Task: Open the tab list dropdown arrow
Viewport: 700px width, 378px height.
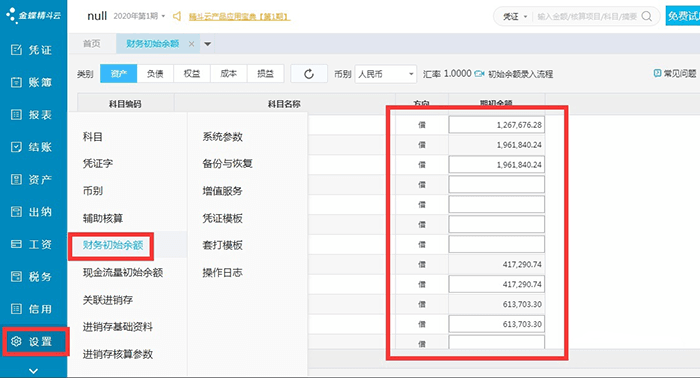Action: (x=207, y=44)
